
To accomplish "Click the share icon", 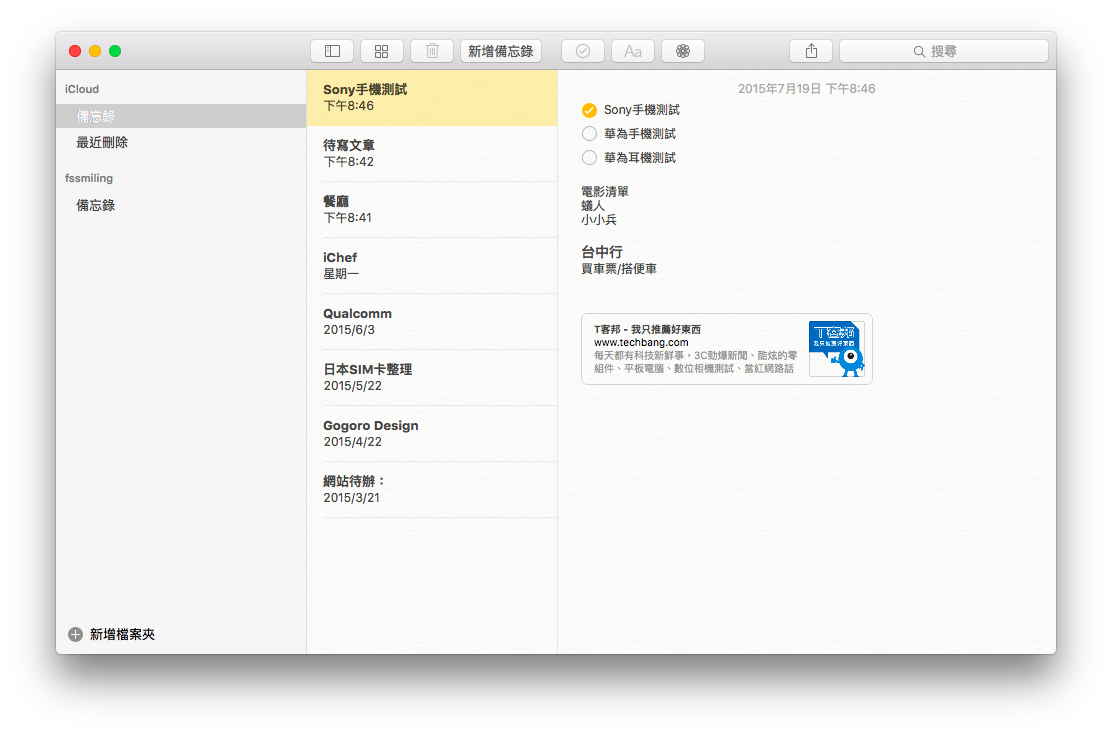I will coord(811,51).
